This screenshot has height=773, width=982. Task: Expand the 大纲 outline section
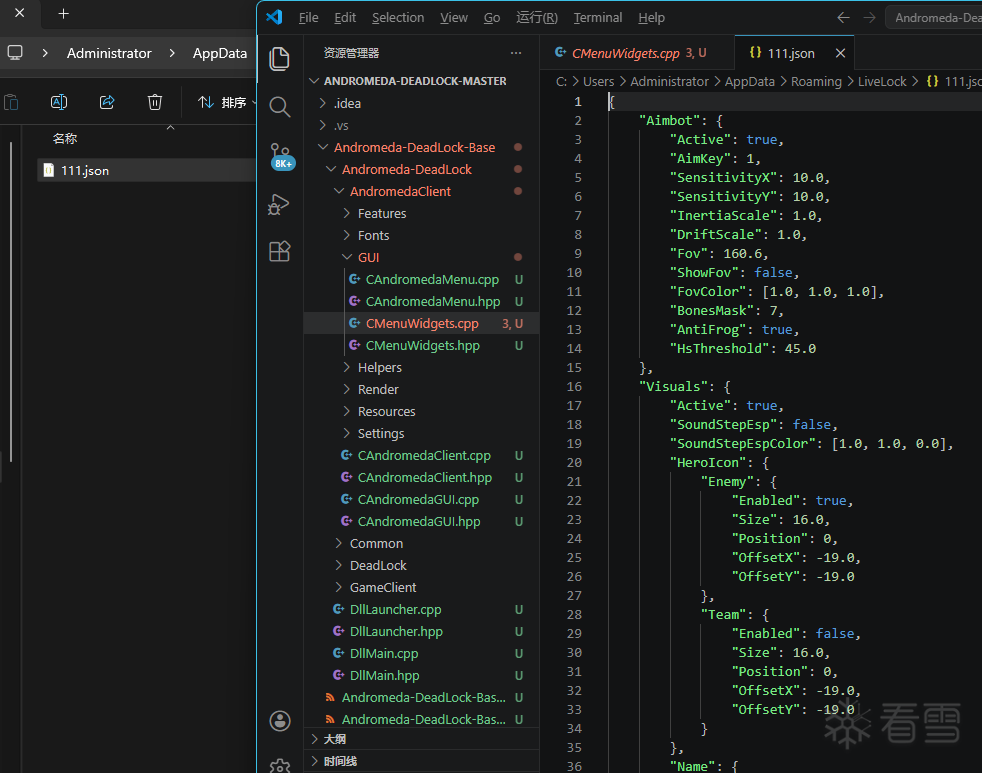click(421, 739)
